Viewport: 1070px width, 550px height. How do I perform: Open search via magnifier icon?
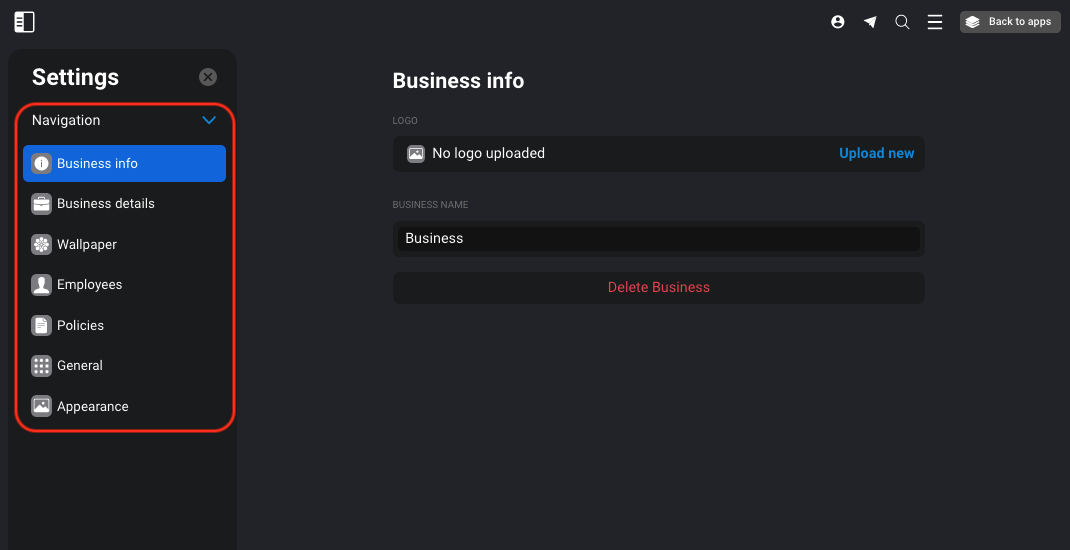click(x=902, y=22)
